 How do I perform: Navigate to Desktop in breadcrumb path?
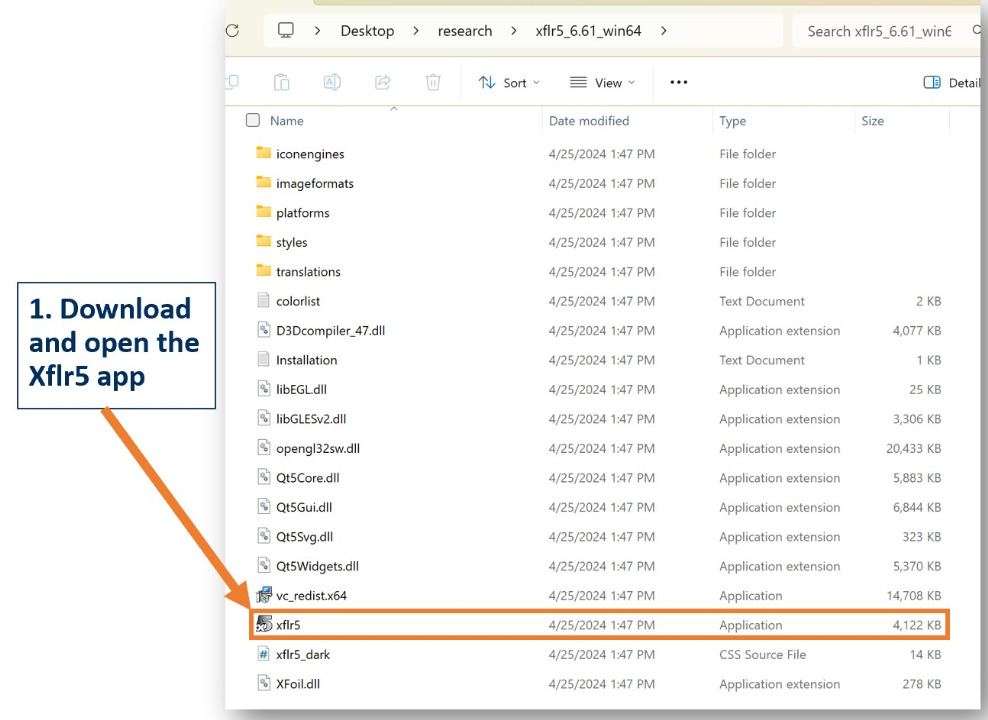click(x=367, y=31)
